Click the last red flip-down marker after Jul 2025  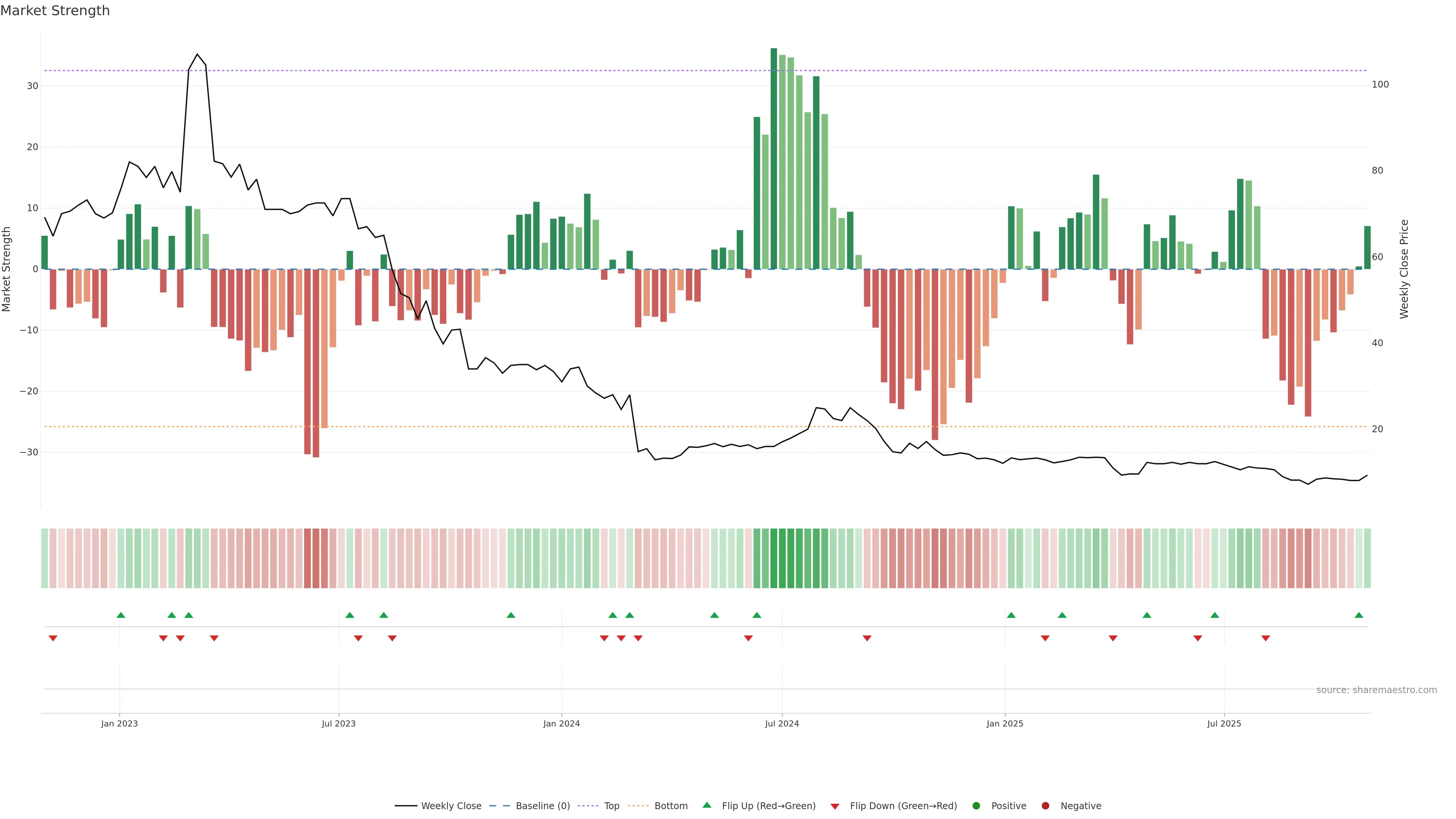pyautogui.click(x=1266, y=638)
